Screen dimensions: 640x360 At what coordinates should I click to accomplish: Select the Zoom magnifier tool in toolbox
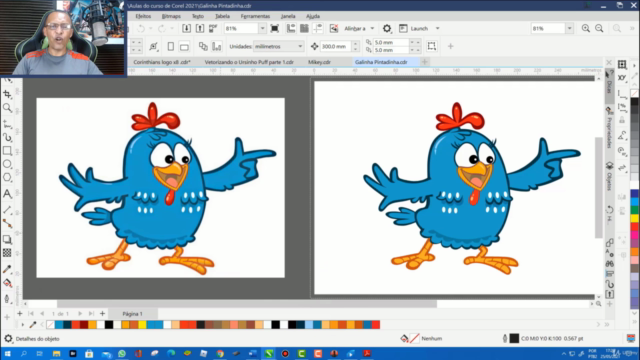point(7,108)
